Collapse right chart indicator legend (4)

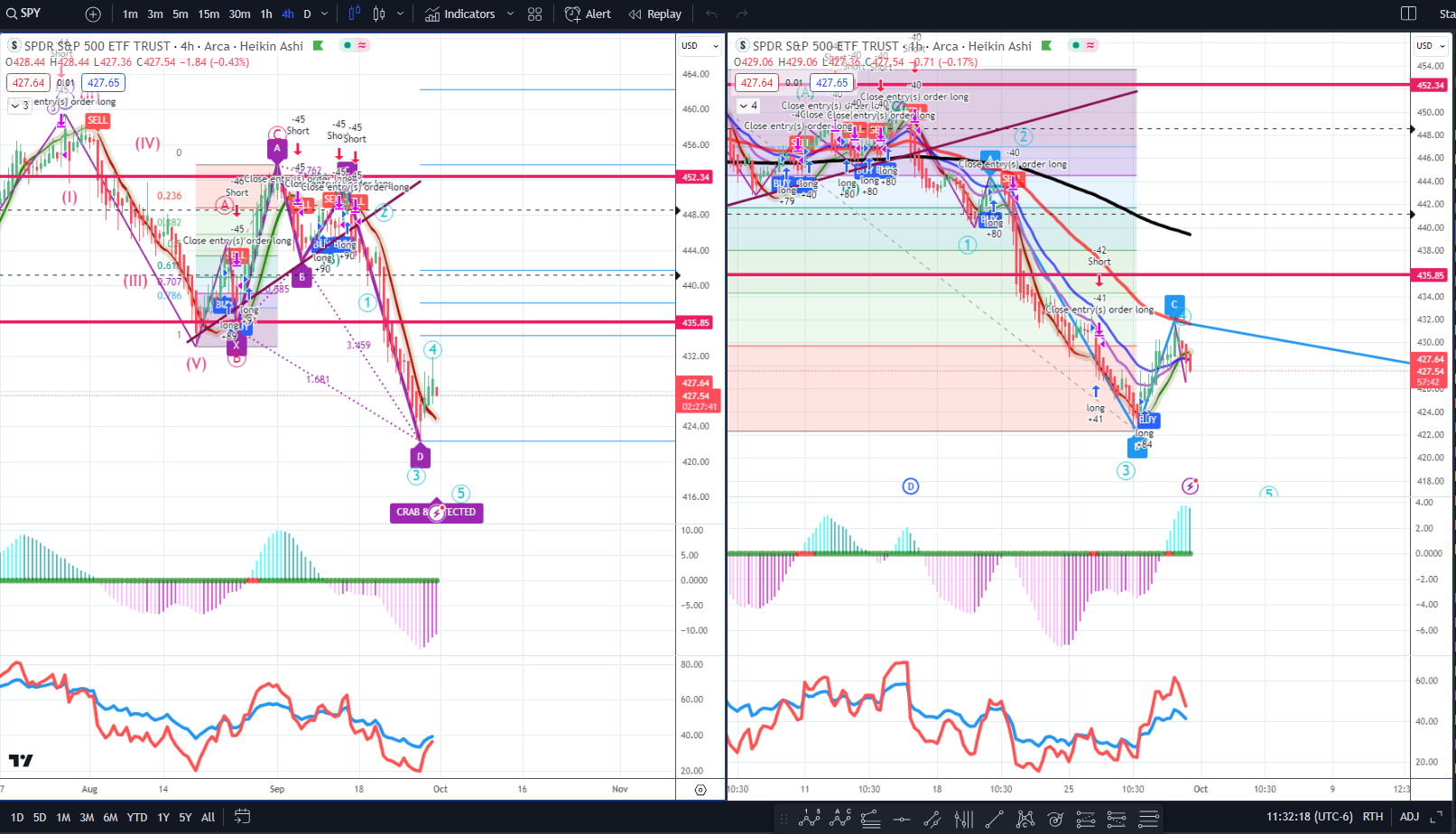[748, 106]
